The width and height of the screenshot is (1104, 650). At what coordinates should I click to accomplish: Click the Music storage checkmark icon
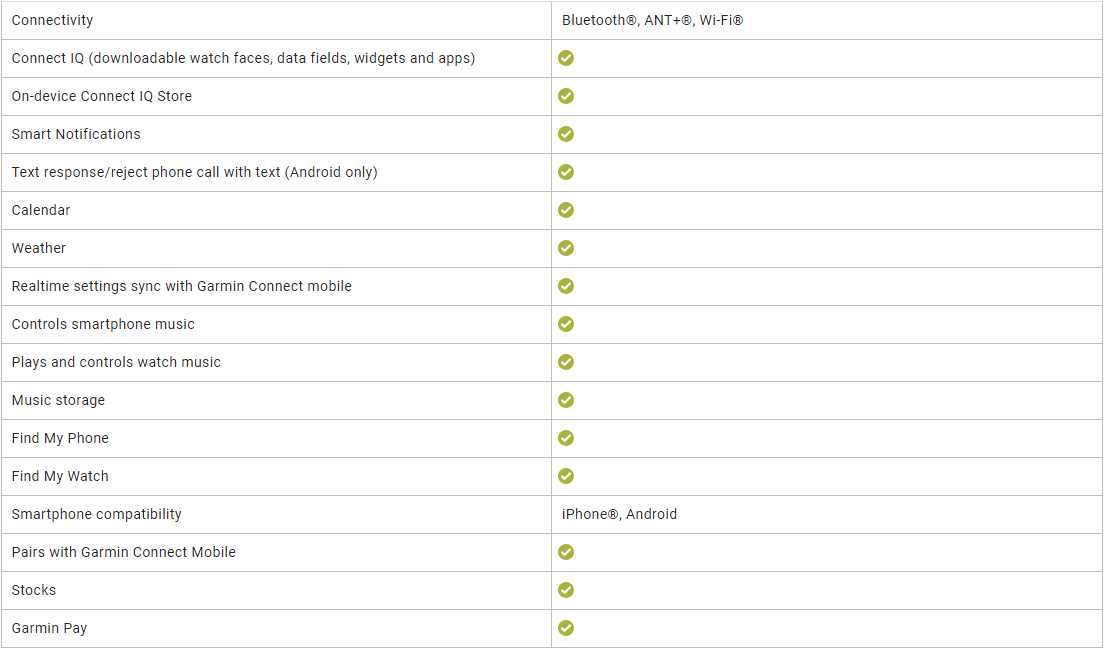(x=565, y=400)
